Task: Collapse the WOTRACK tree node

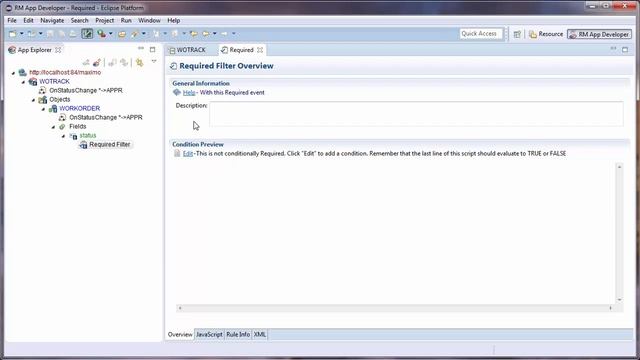Action: pyautogui.click(x=23, y=82)
